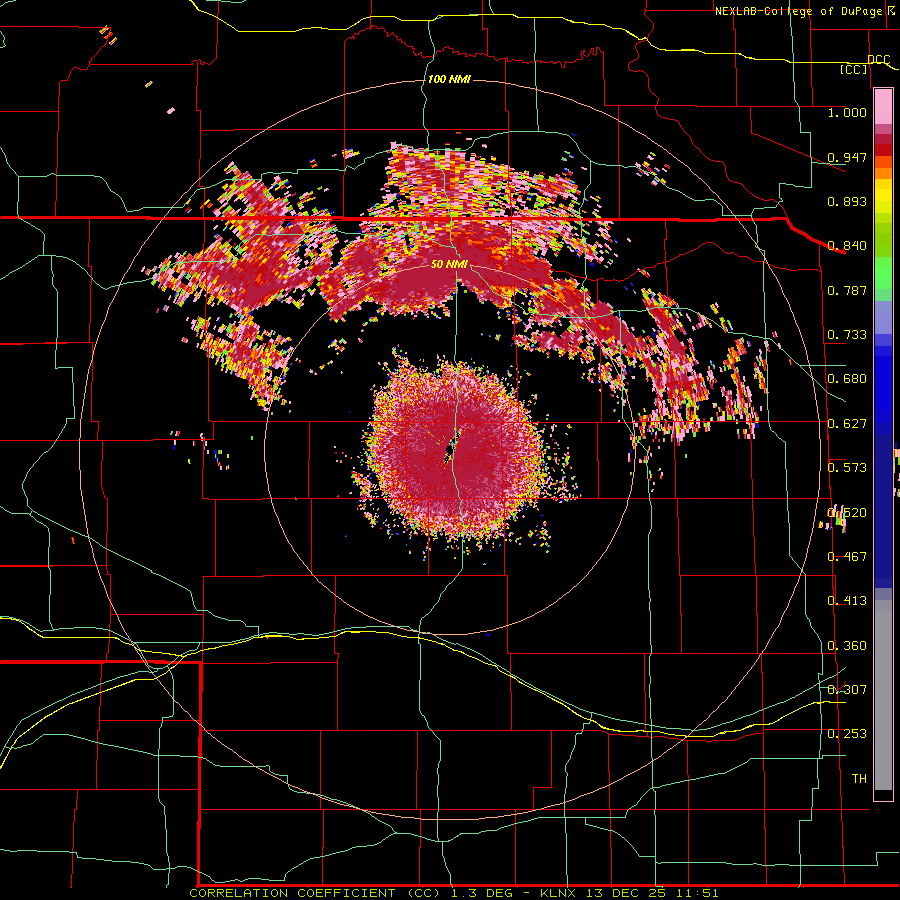Click the 0.573 color scale value
The image size is (900, 900).
click(x=847, y=468)
